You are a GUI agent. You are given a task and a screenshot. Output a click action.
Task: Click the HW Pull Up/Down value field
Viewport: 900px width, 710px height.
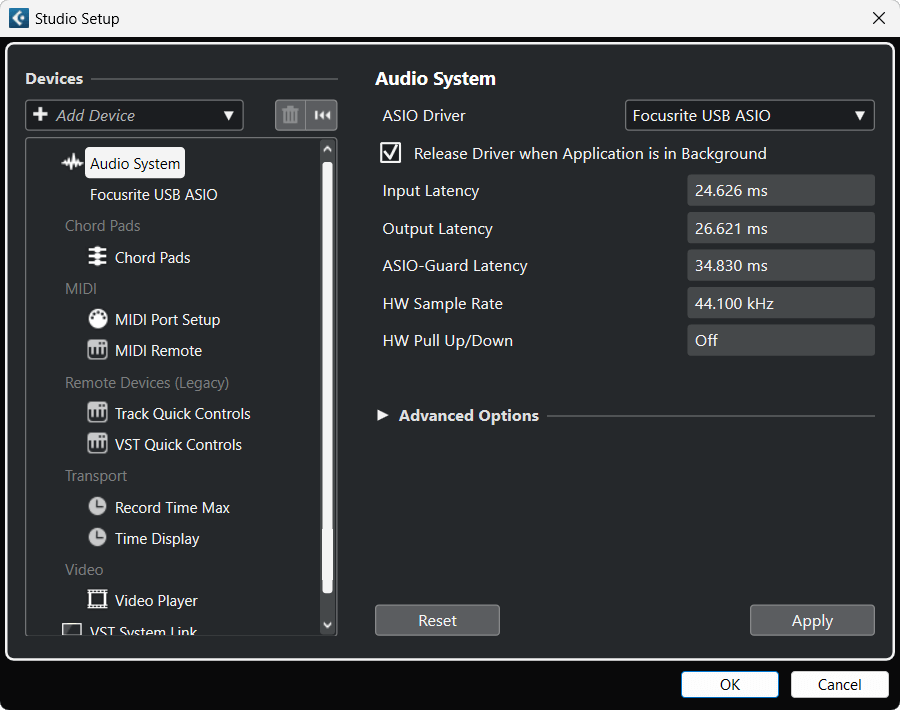tap(780, 340)
